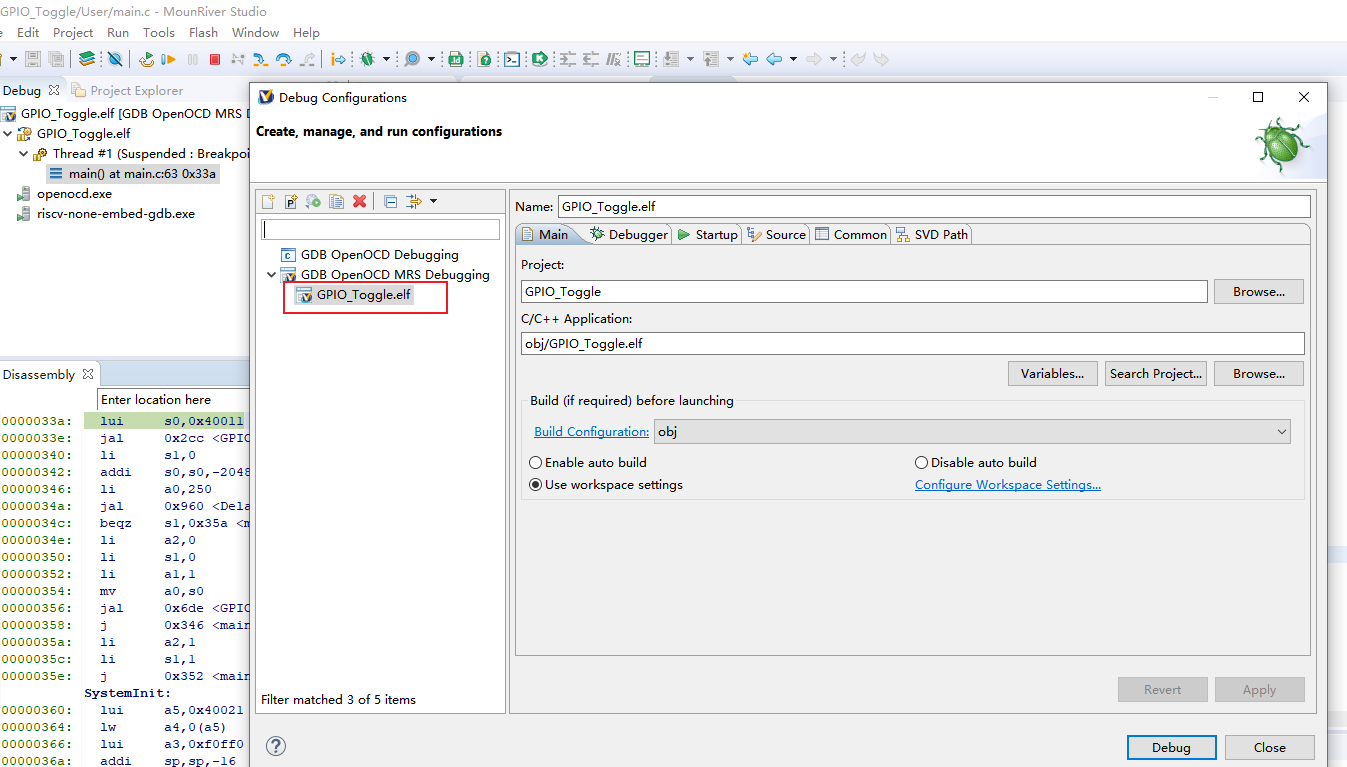Click Instruction Stepping Mode icon
Image resolution: width=1347 pixels, height=767 pixels.
pyautogui.click(x=339, y=59)
